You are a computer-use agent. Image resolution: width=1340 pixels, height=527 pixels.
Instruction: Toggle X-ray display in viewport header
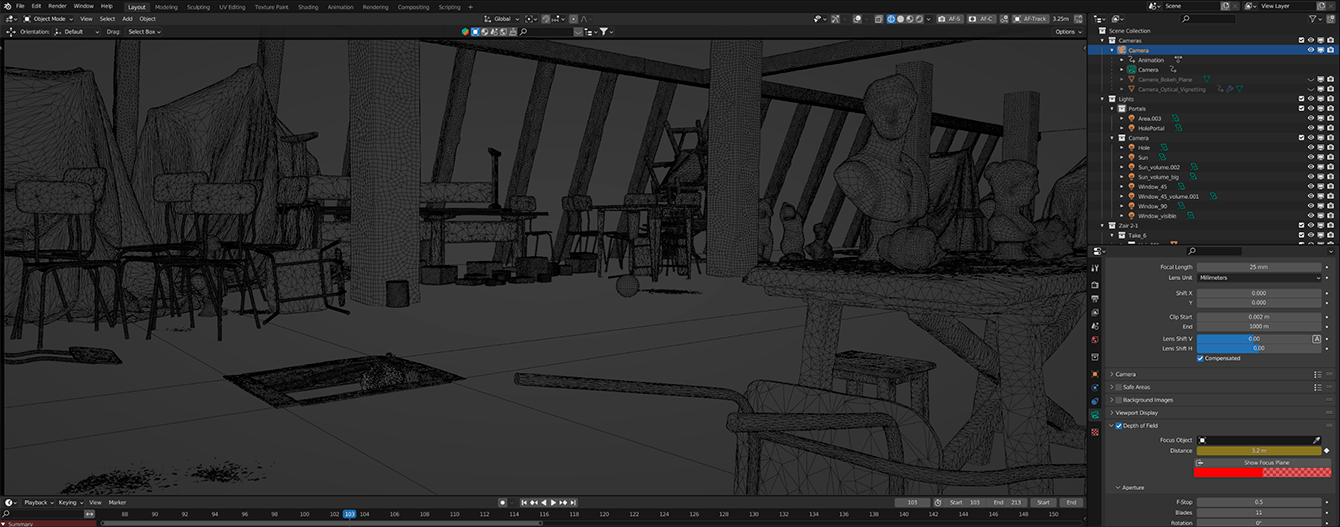(878, 19)
